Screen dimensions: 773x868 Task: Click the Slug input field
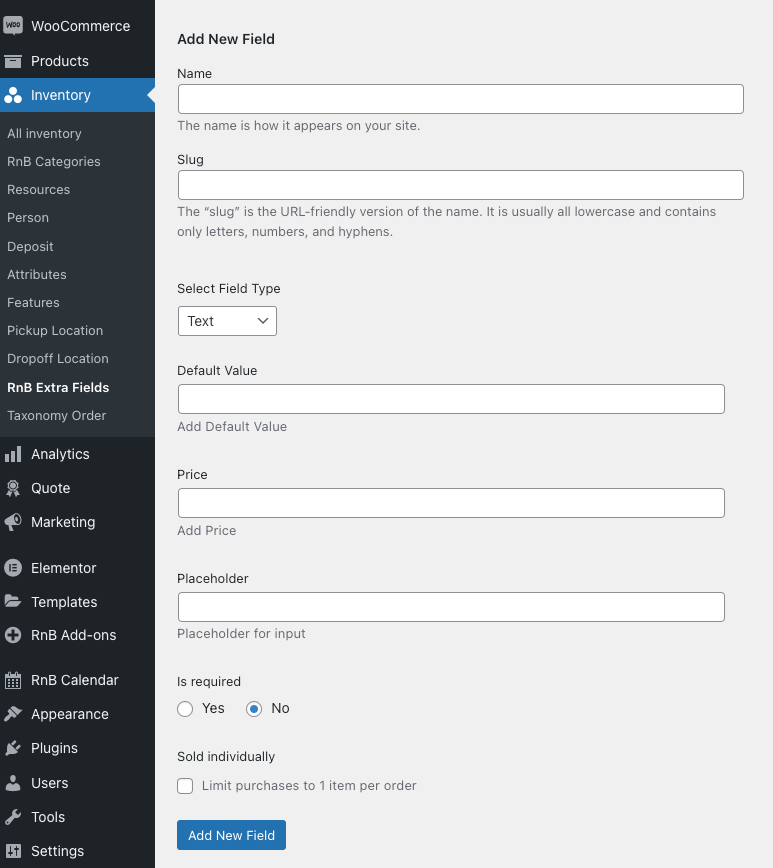tap(460, 185)
